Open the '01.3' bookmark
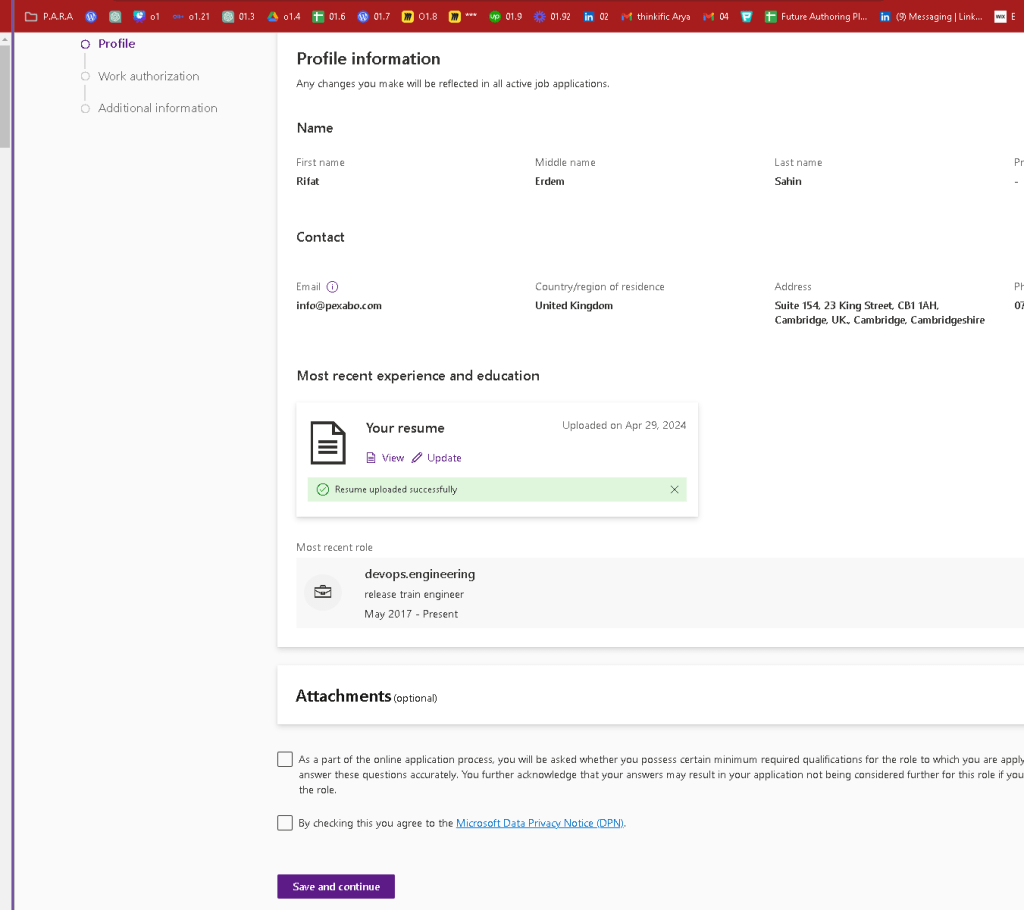The height and width of the screenshot is (910, 1024). pyautogui.click(x=238, y=16)
